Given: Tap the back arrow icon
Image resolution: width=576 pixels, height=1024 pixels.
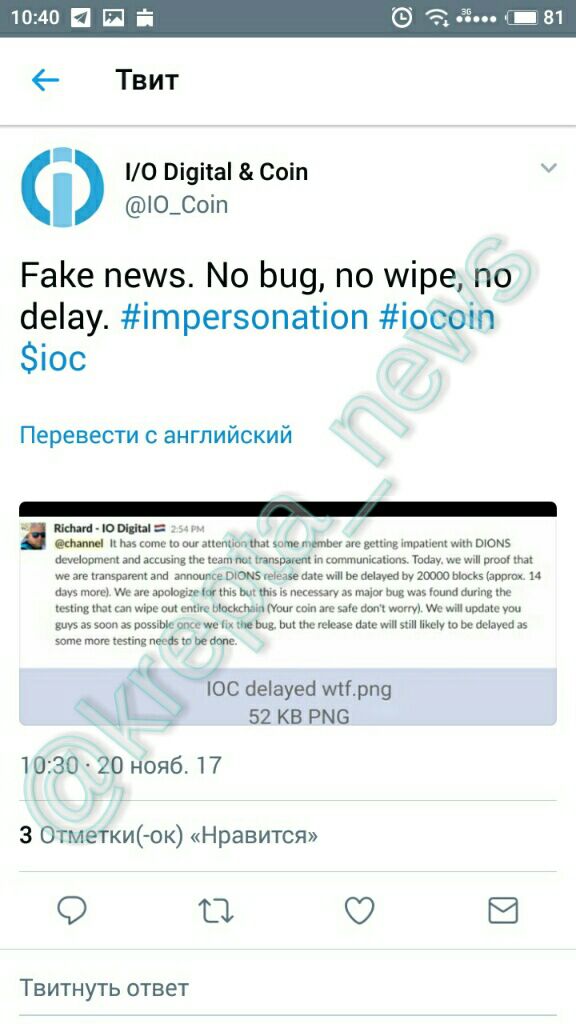Looking at the screenshot, I should (45, 80).
